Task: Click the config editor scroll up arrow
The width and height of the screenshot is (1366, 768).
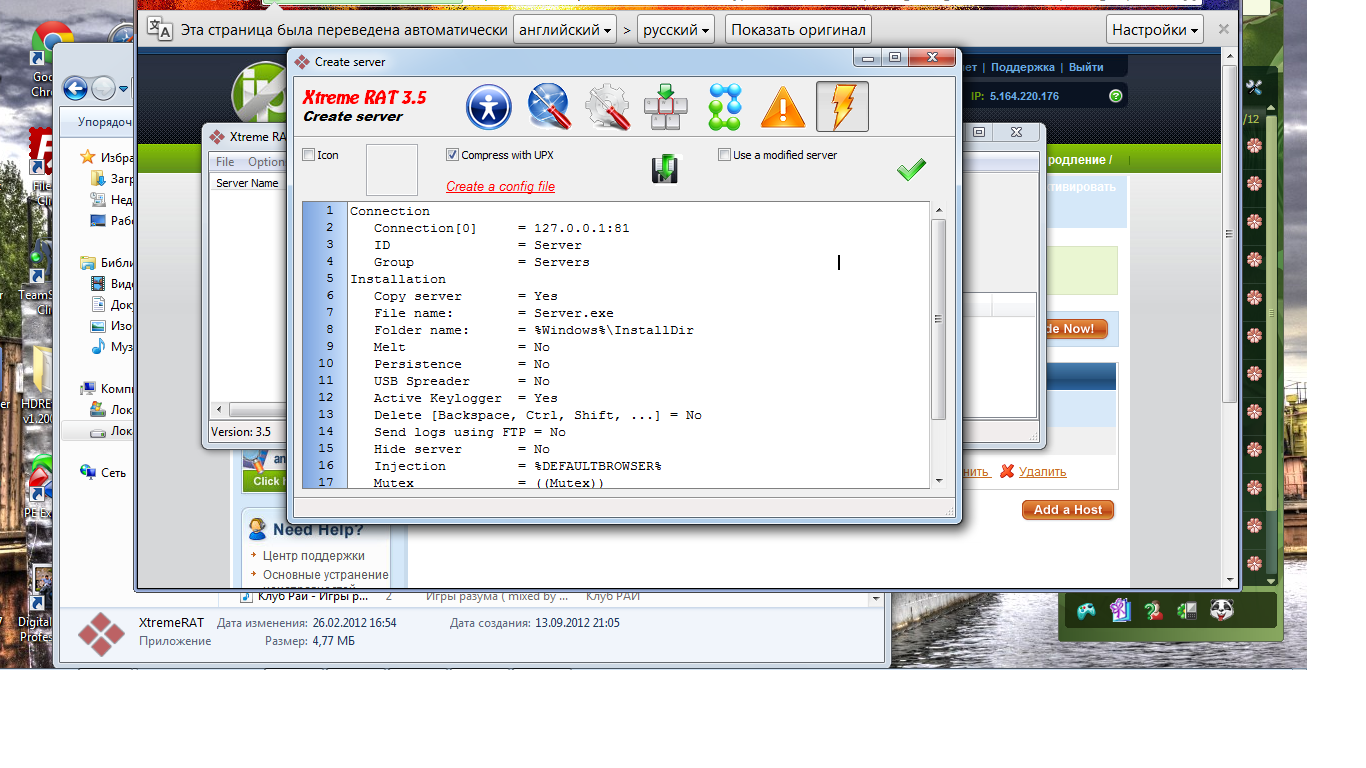Action: tap(938, 210)
